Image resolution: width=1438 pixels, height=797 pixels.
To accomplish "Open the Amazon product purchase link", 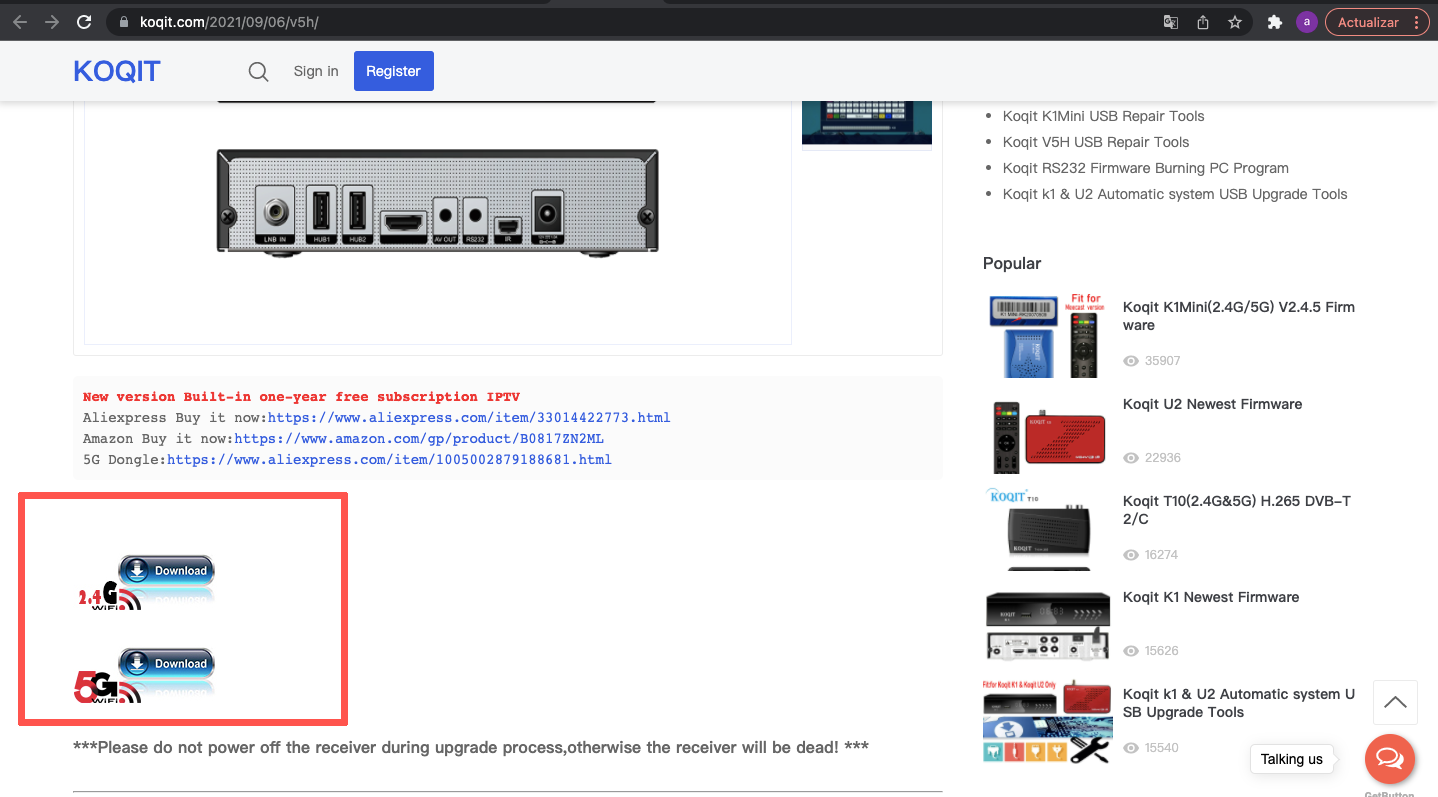I will click(419, 439).
